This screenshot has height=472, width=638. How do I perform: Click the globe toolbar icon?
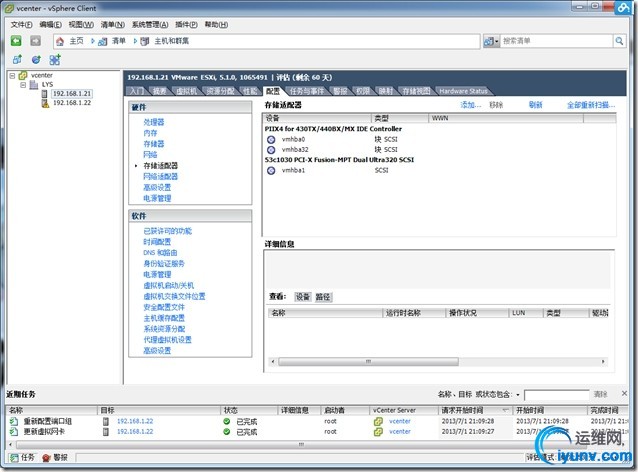[36, 60]
